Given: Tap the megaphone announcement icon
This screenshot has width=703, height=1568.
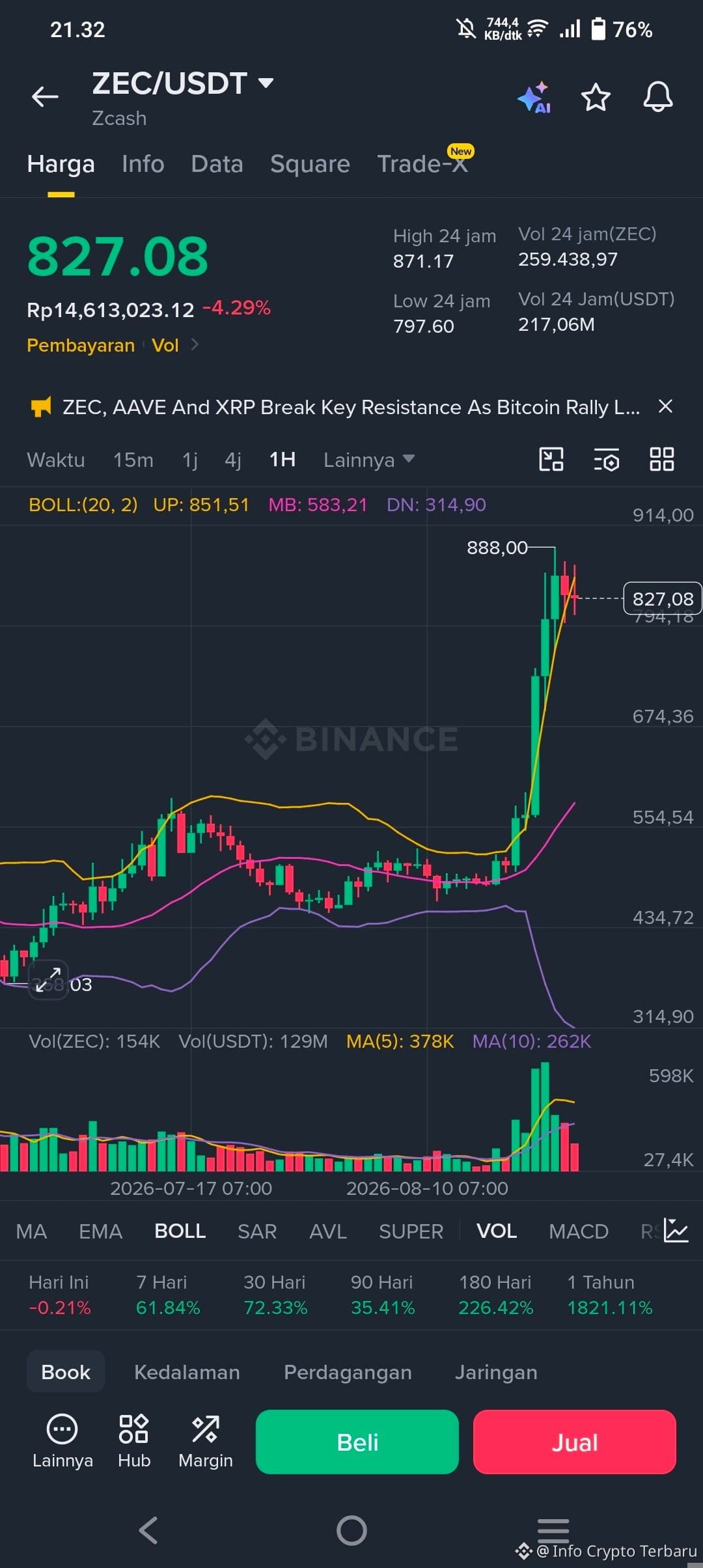Looking at the screenshot, I should coord(41,407).
